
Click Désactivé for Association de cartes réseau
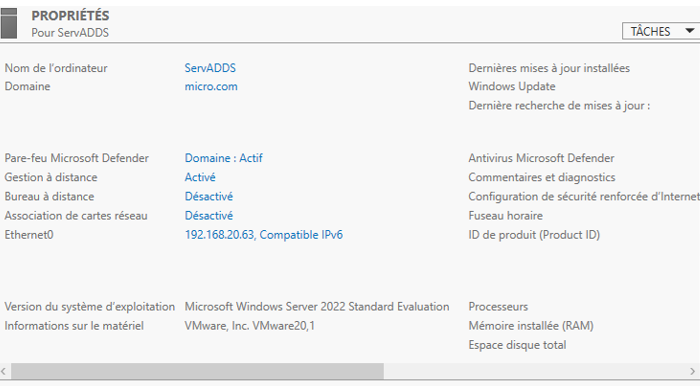click(209, 216)
